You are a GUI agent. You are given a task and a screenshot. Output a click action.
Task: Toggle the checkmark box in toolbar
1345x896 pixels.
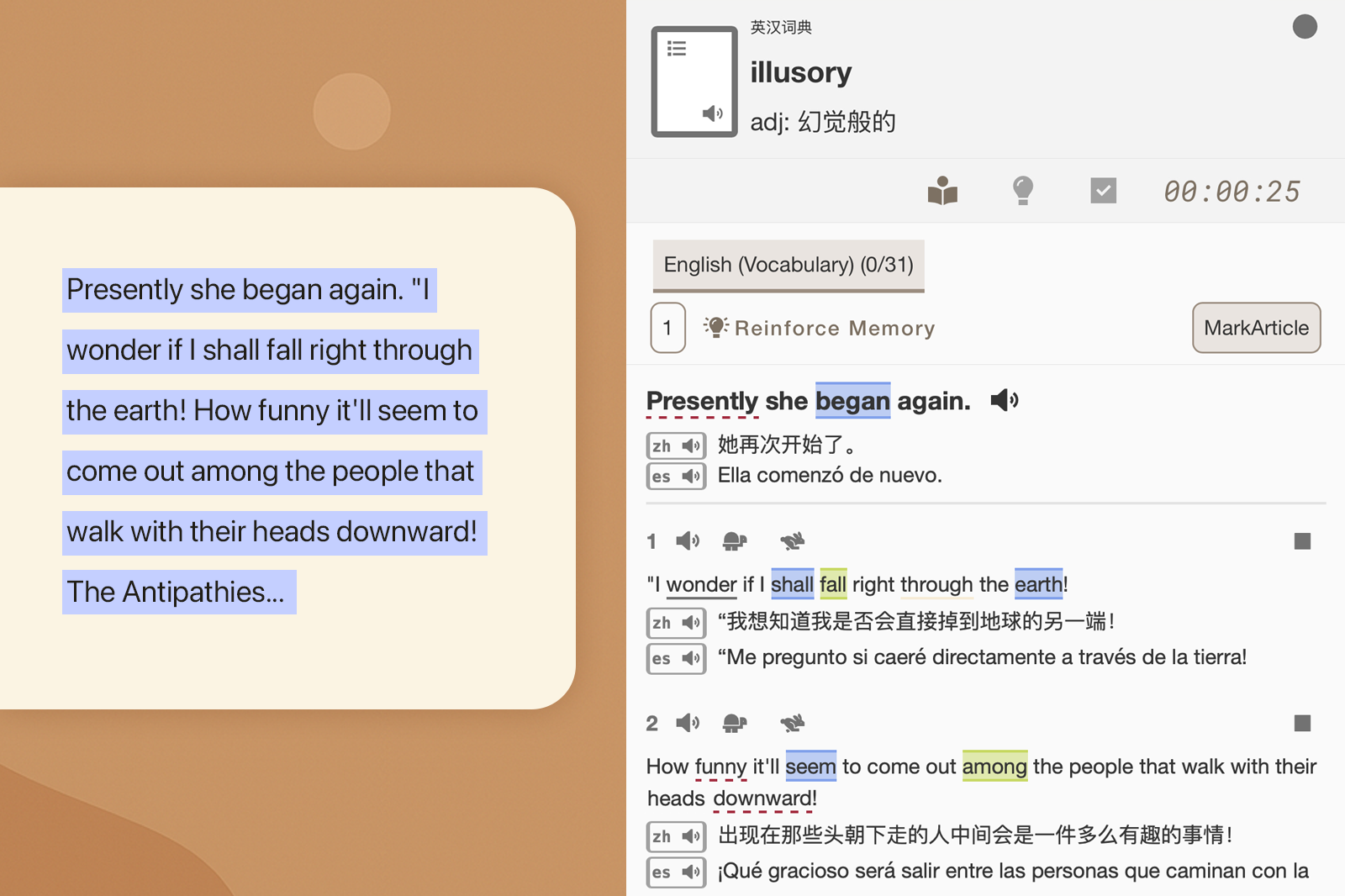click(1103, 191)
